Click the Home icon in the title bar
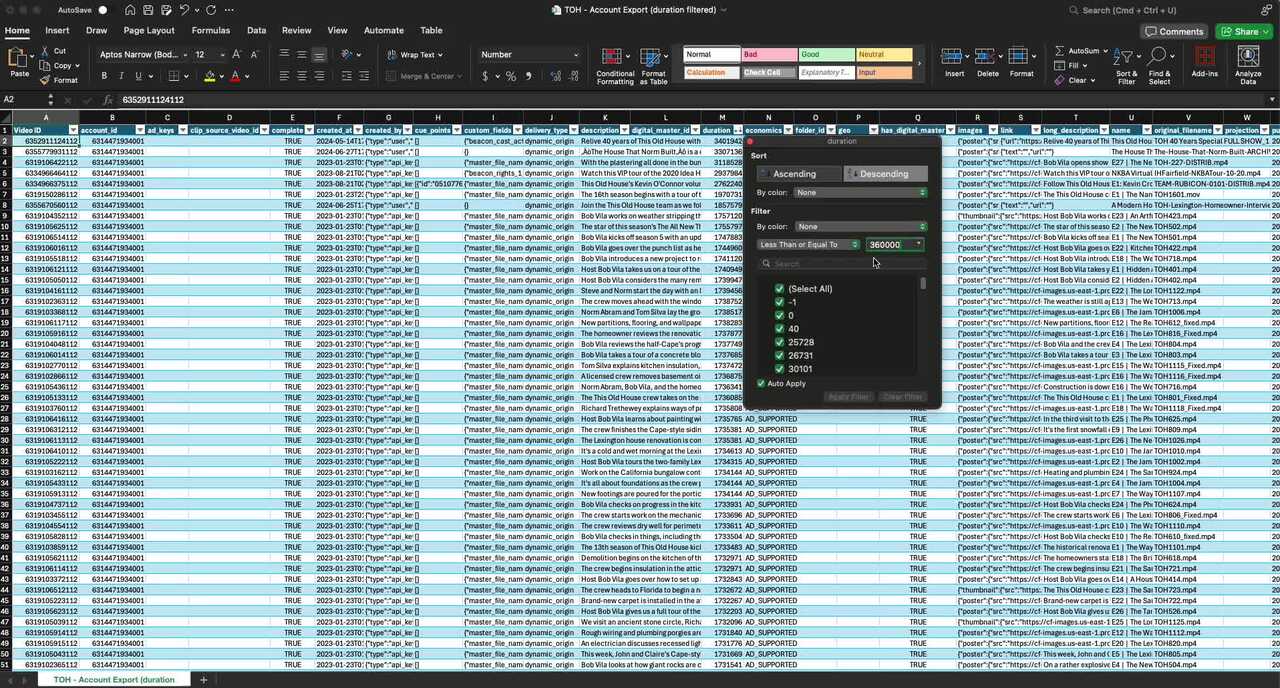1280x688 pixels. point(130,10)
